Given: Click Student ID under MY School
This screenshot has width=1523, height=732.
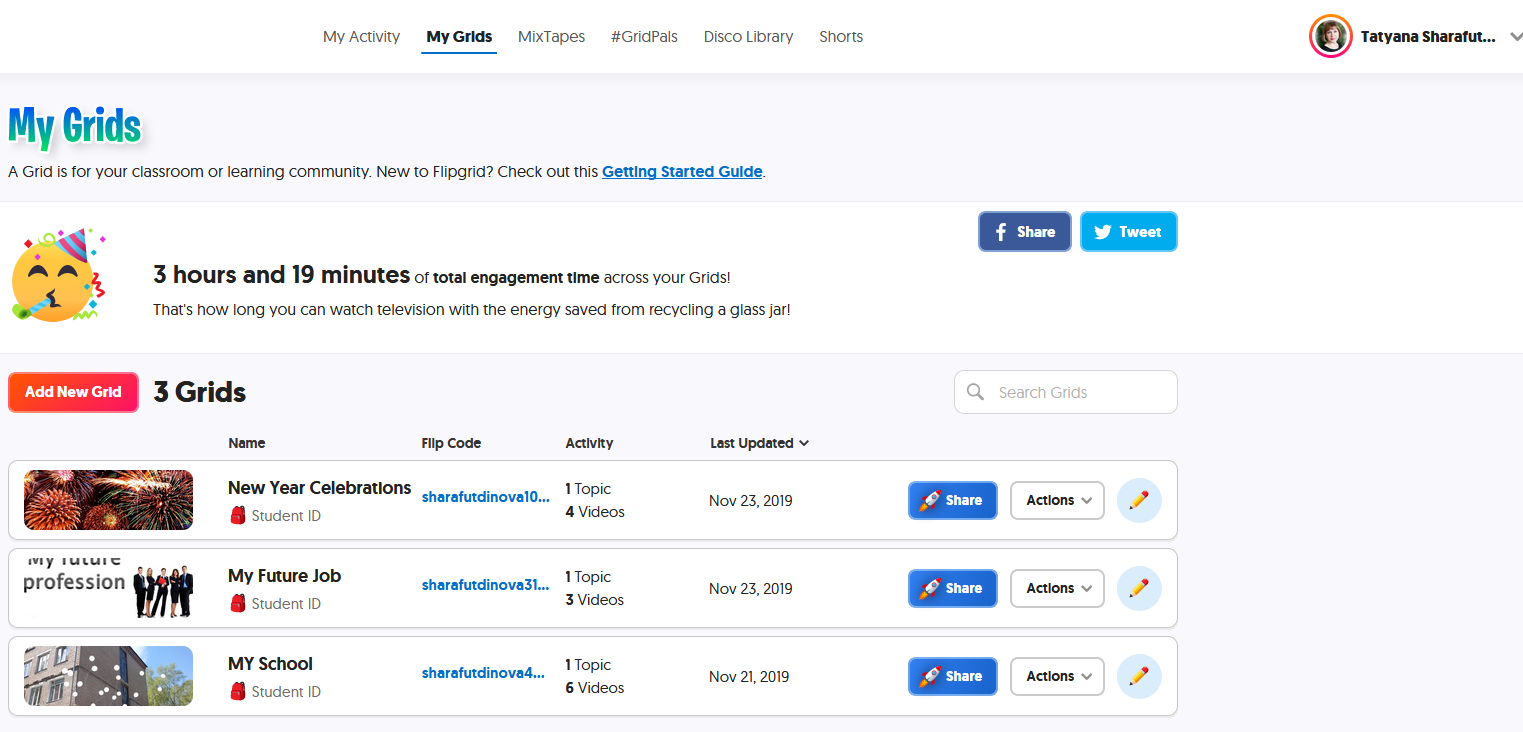Looking at the screenshot, I should pyautogui.click(x=286, y=692).
